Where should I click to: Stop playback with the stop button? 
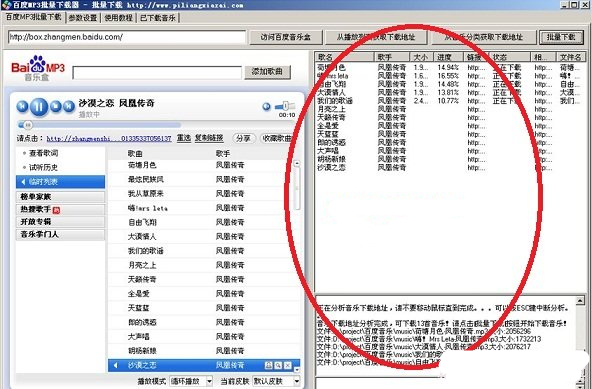click(56, 107)
